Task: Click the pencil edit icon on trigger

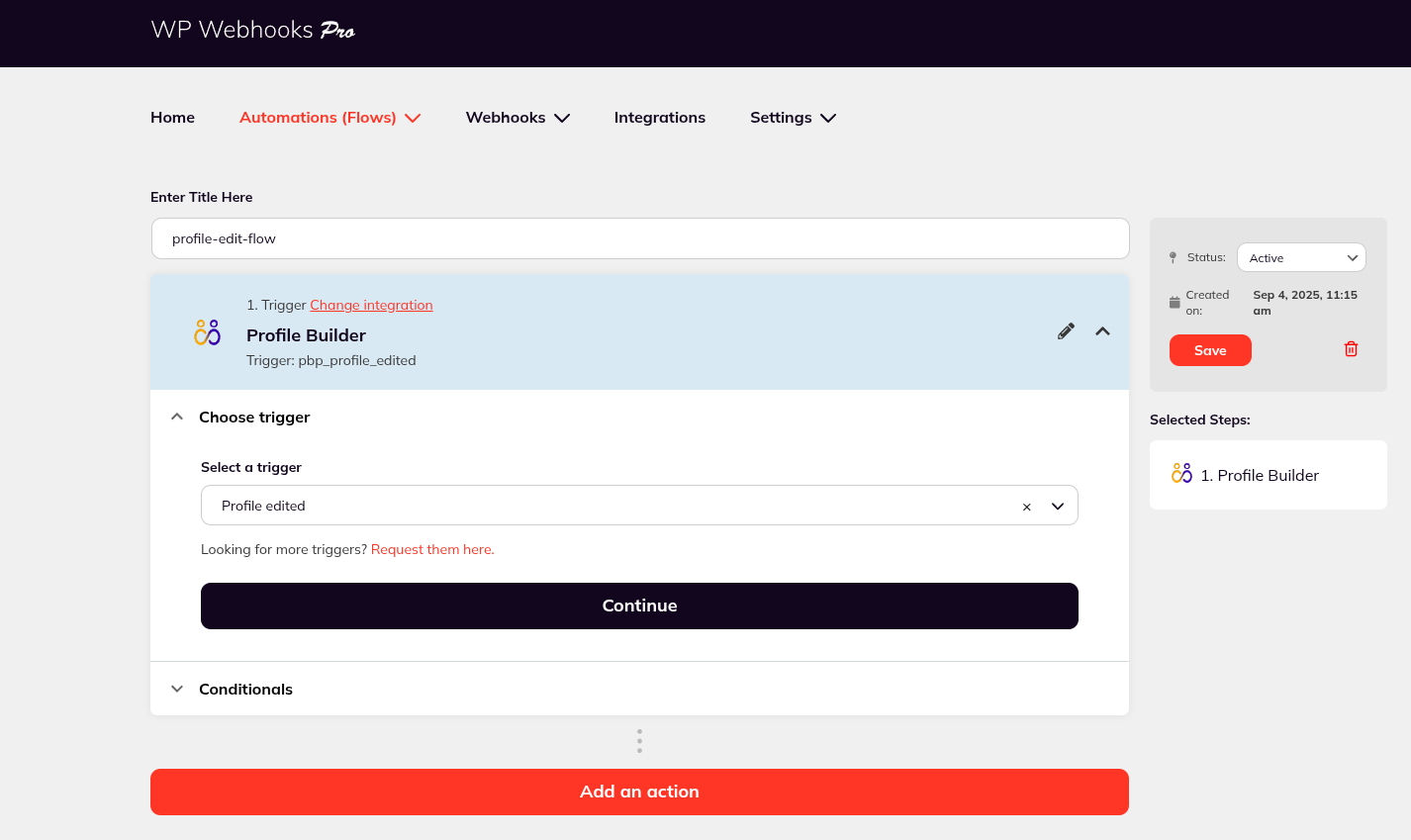Action: [1066, 331]
